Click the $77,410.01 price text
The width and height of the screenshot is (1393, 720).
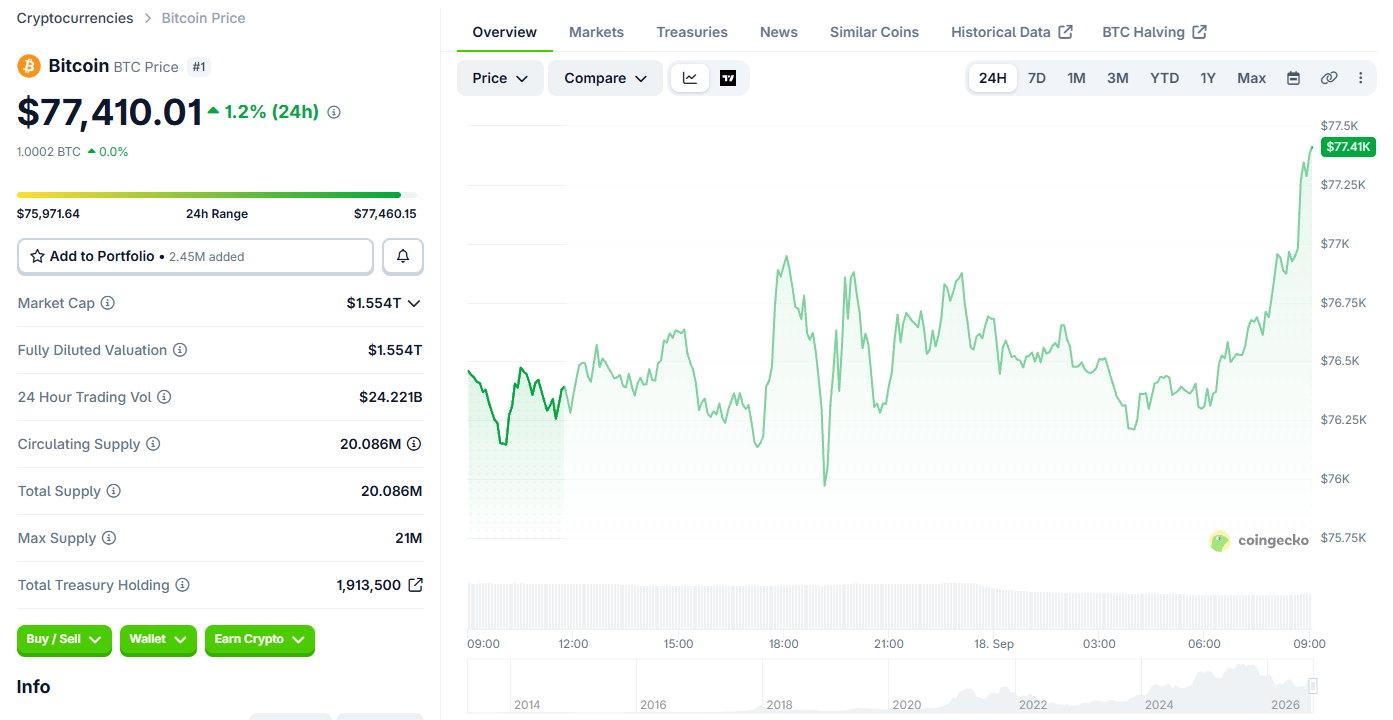tap(110, 112)
